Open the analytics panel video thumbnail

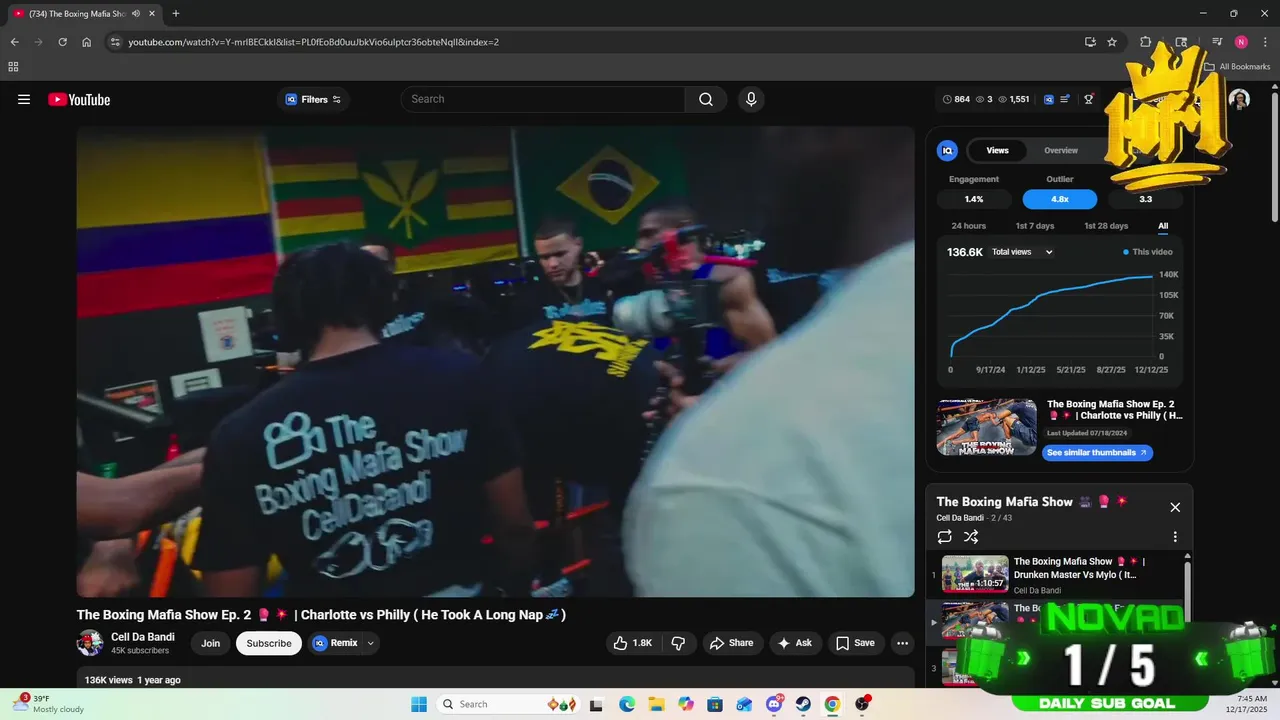(x=986, y=427)
